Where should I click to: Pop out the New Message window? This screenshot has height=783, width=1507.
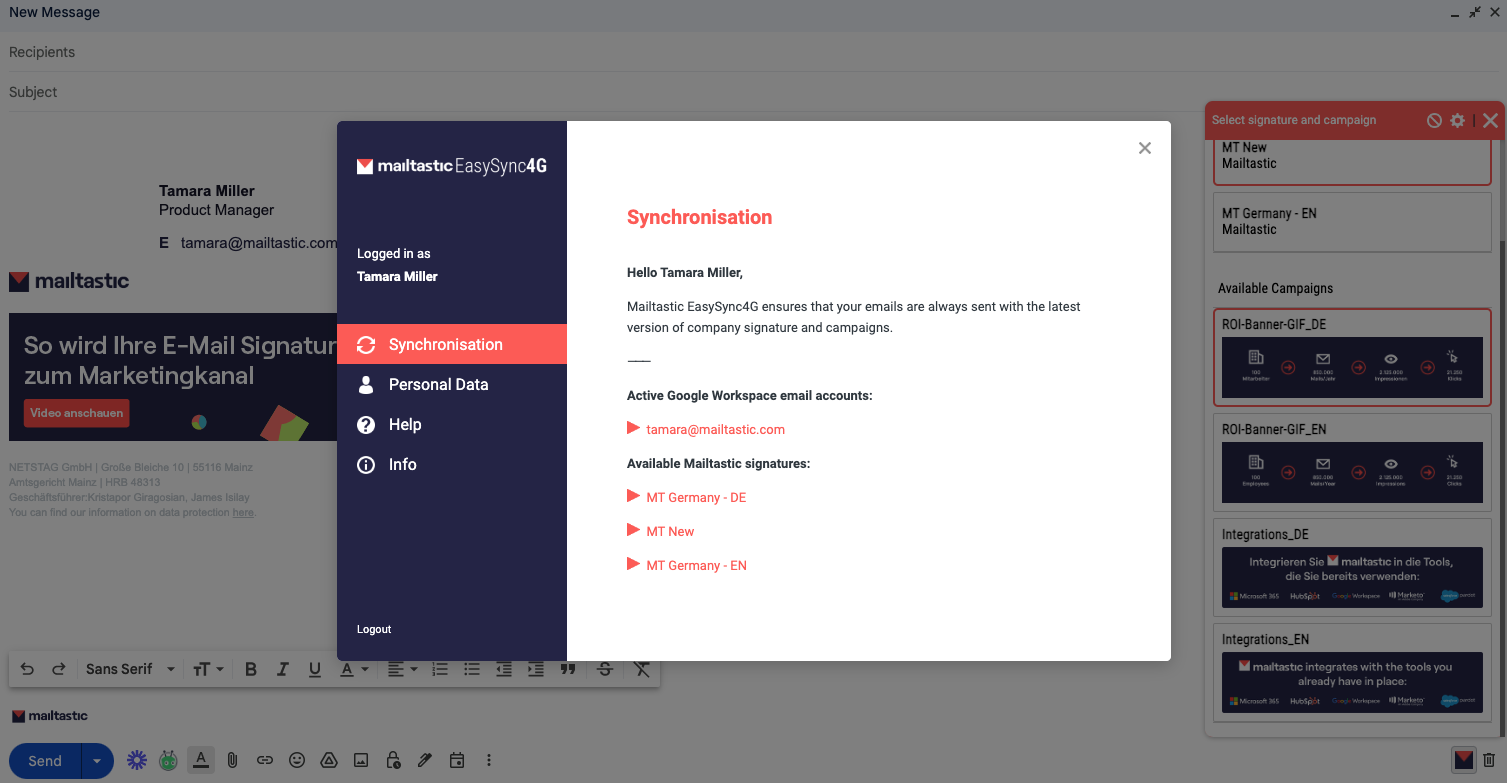[x=1475, y=13]
